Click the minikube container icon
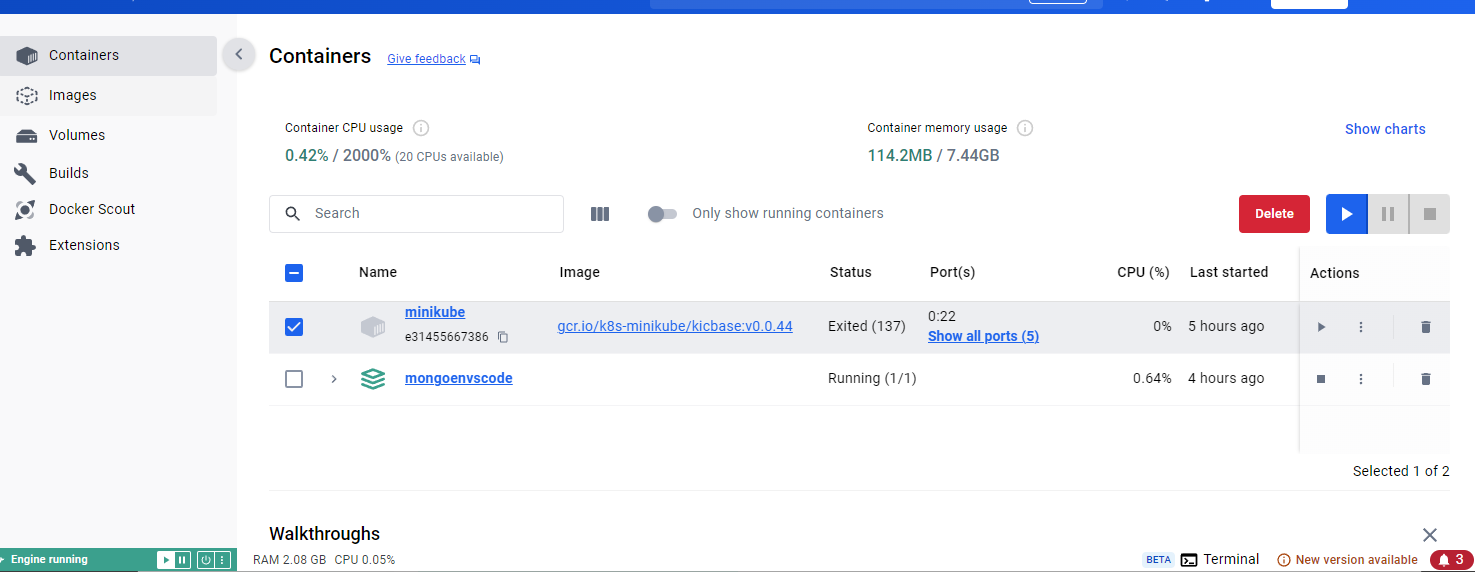Screen dimensions: 1475x572 pos(373,327)
